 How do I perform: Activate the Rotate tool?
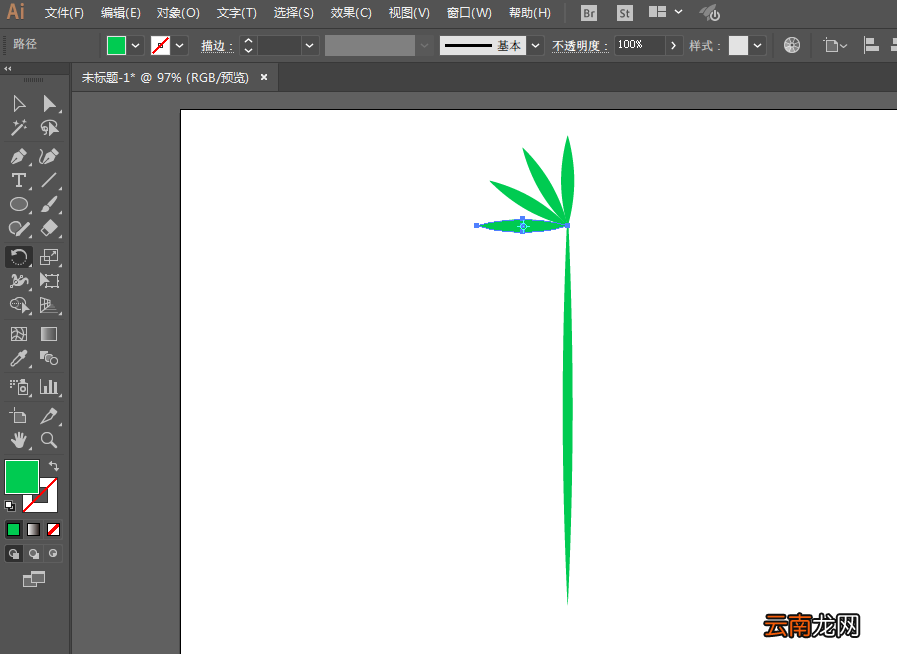19,257
